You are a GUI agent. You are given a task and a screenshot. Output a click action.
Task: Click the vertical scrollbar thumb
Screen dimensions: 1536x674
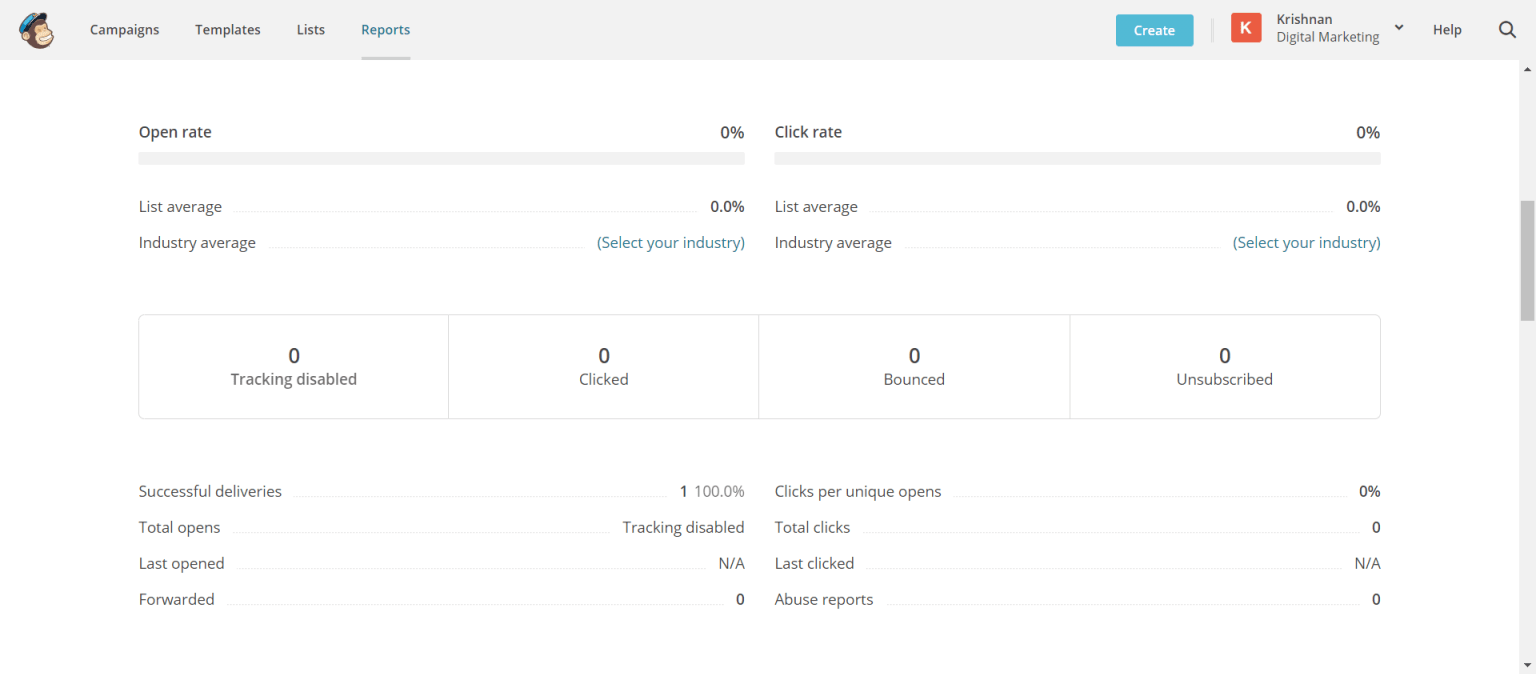1527,260
